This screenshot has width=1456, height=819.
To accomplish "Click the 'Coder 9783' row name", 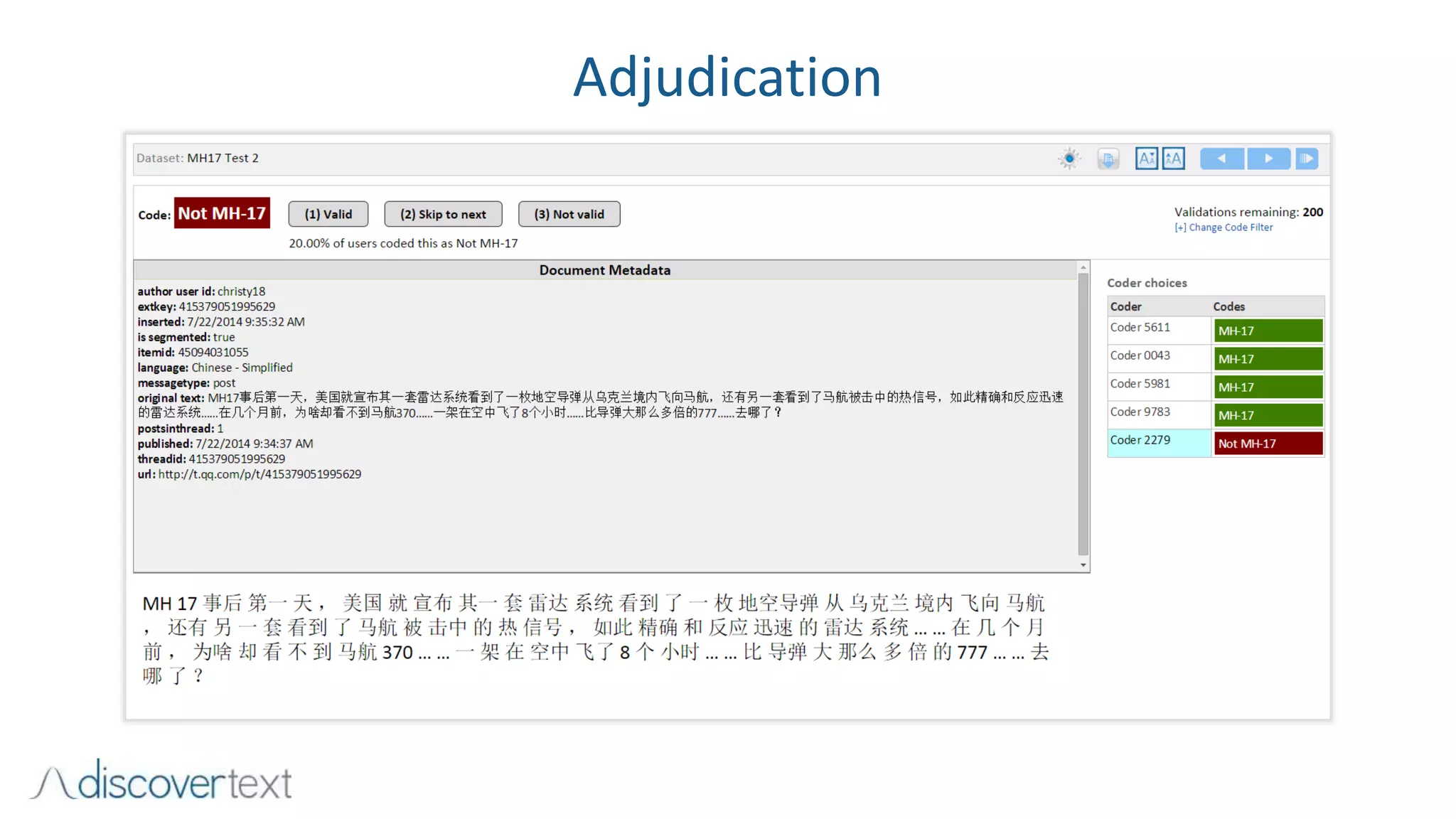I will pyautogui.click(x=1140, y=412).
